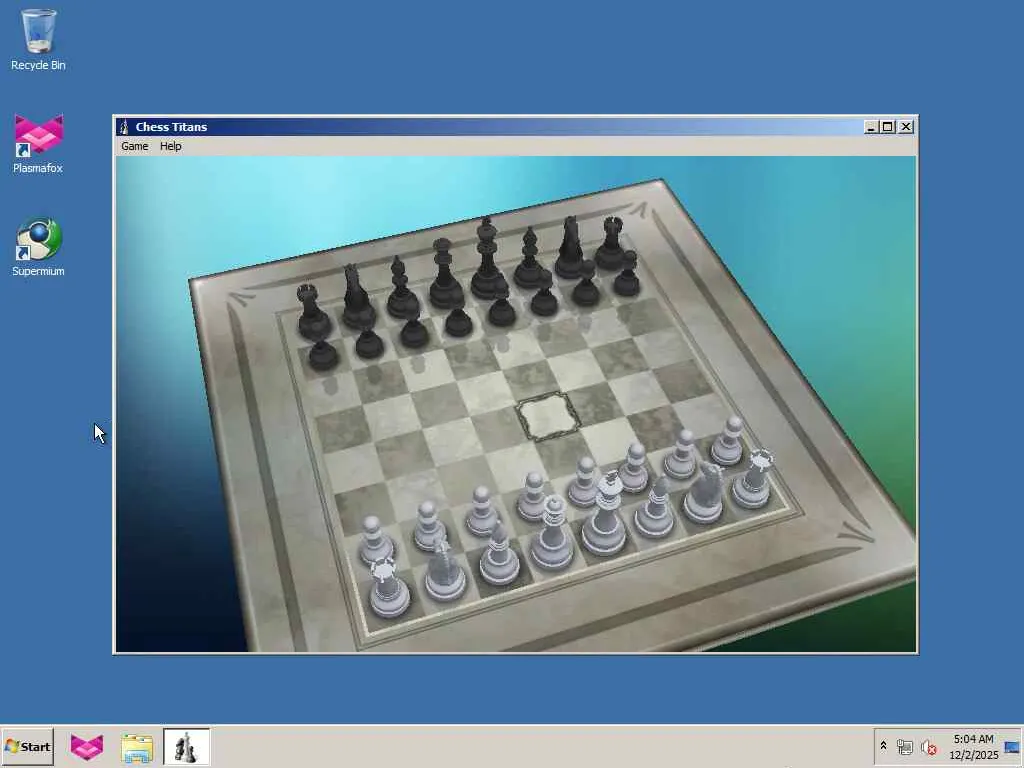1024x768 pixels.
Task: Open the Help menu
Action: (x=170, y=146)
